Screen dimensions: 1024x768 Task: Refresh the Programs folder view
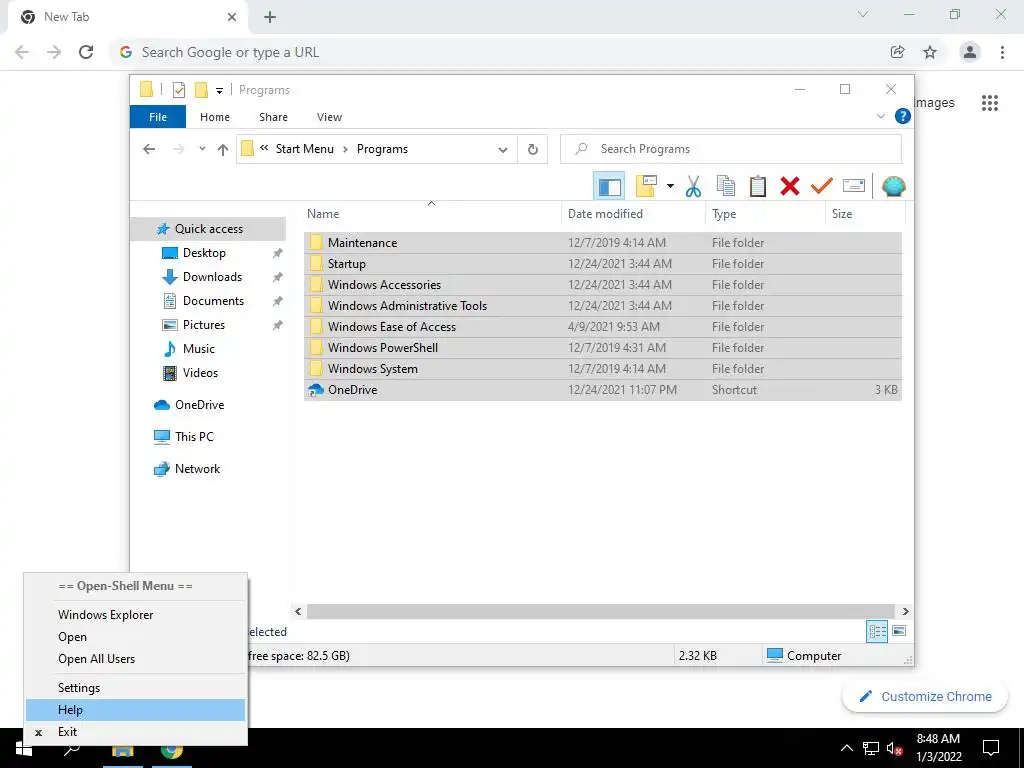click(x=533, y=150)
